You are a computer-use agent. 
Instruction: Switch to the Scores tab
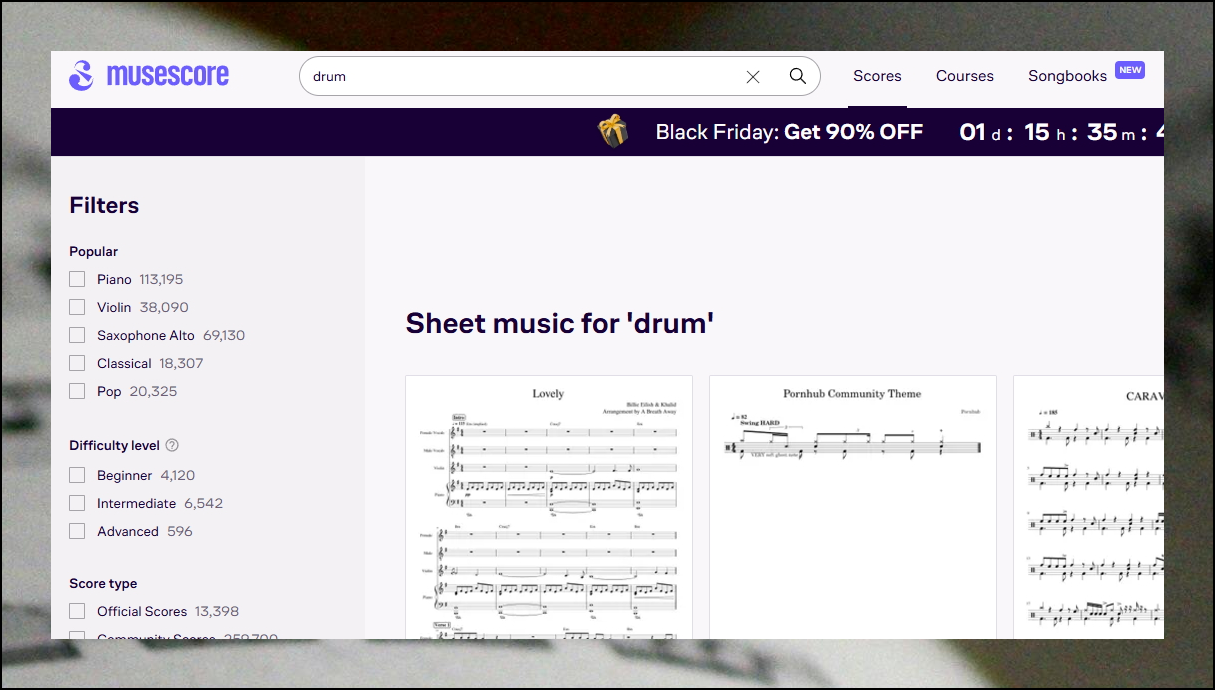point(877,76)
